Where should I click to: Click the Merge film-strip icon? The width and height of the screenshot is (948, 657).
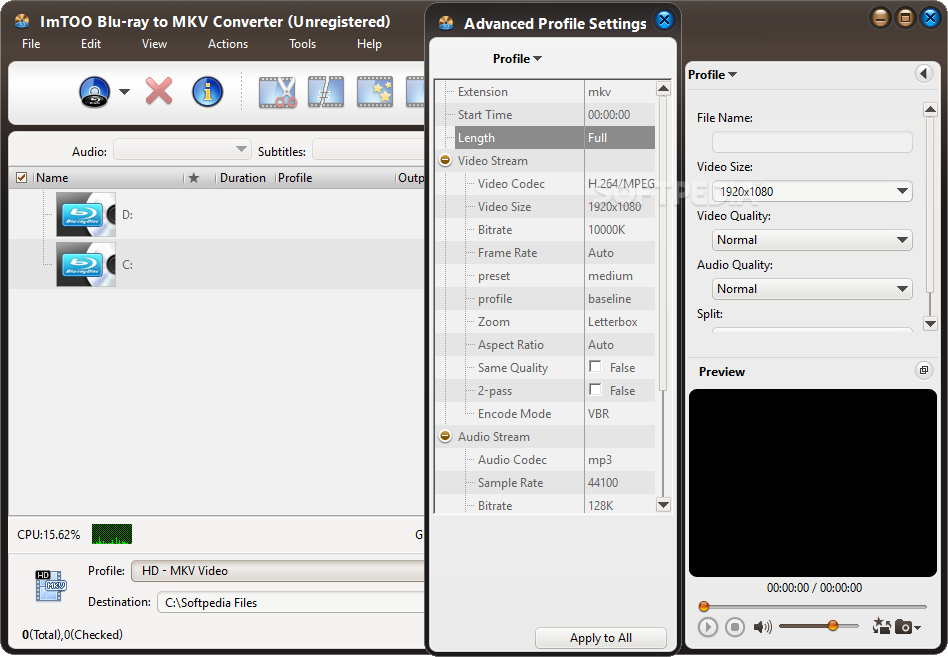[326, 92]
